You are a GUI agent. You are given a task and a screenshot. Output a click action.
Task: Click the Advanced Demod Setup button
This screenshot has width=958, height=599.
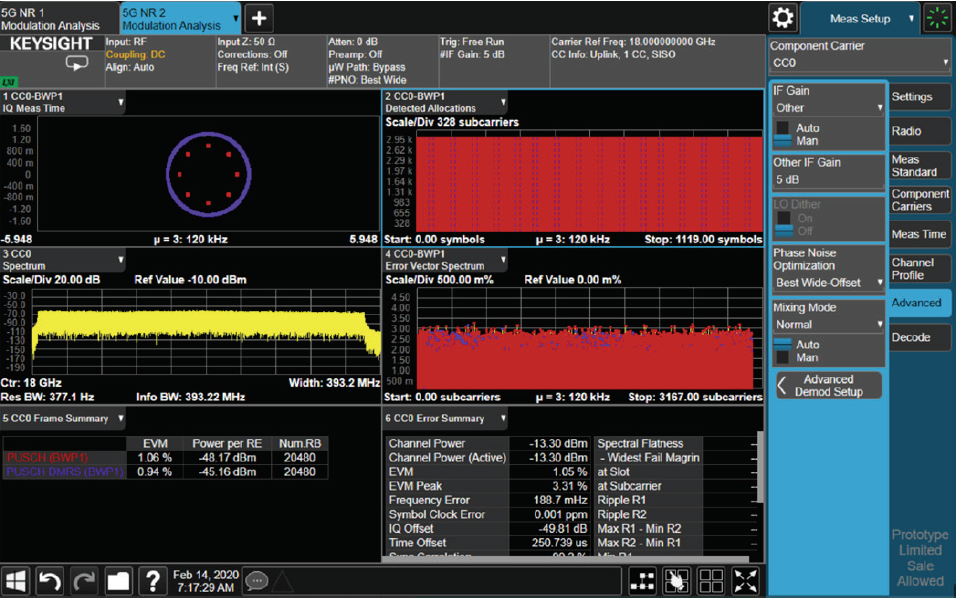point(829,386)
